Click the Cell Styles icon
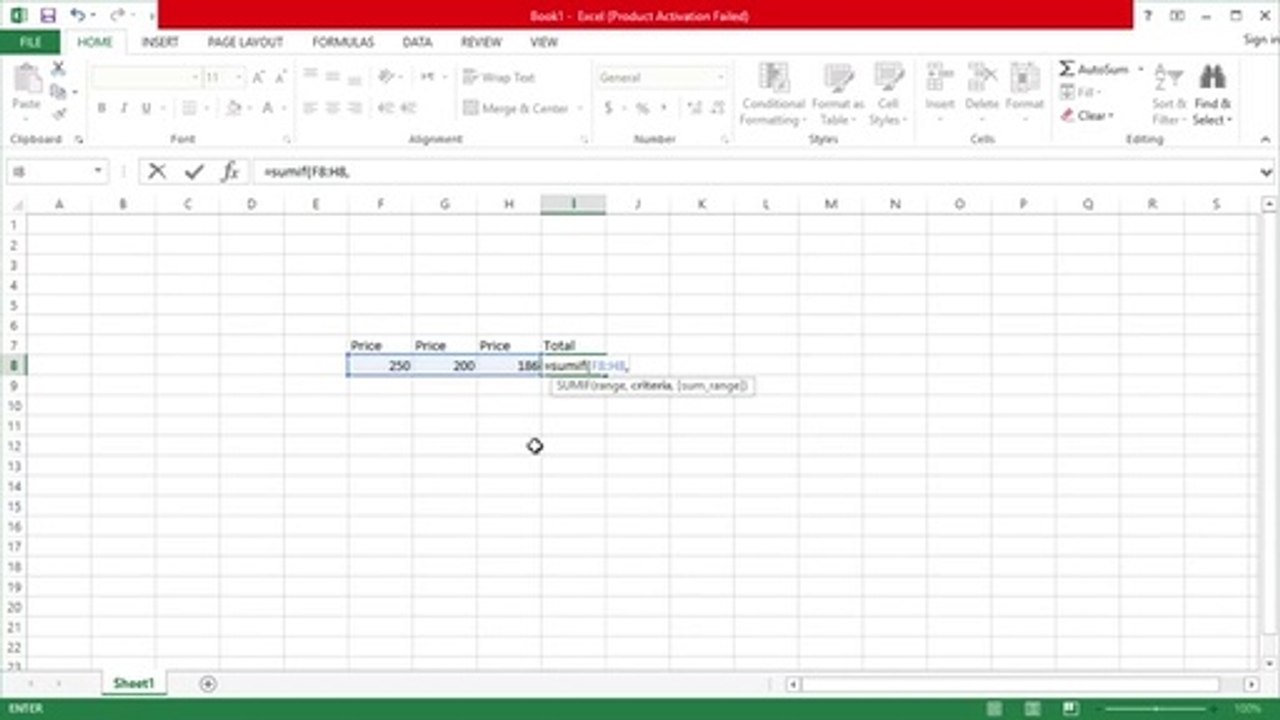The image size is (1280, 720). pos(888,78)
